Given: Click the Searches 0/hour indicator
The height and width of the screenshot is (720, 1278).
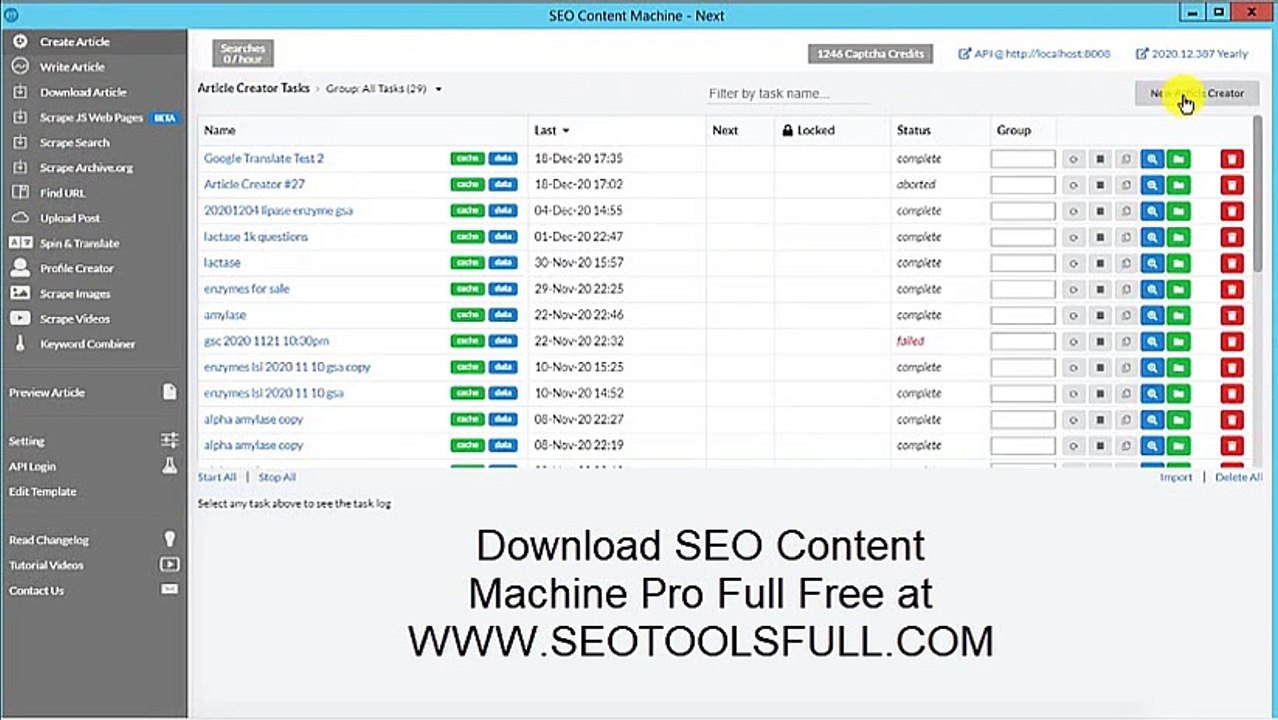Looking at the screenshot, I should (x=243, y=54).
